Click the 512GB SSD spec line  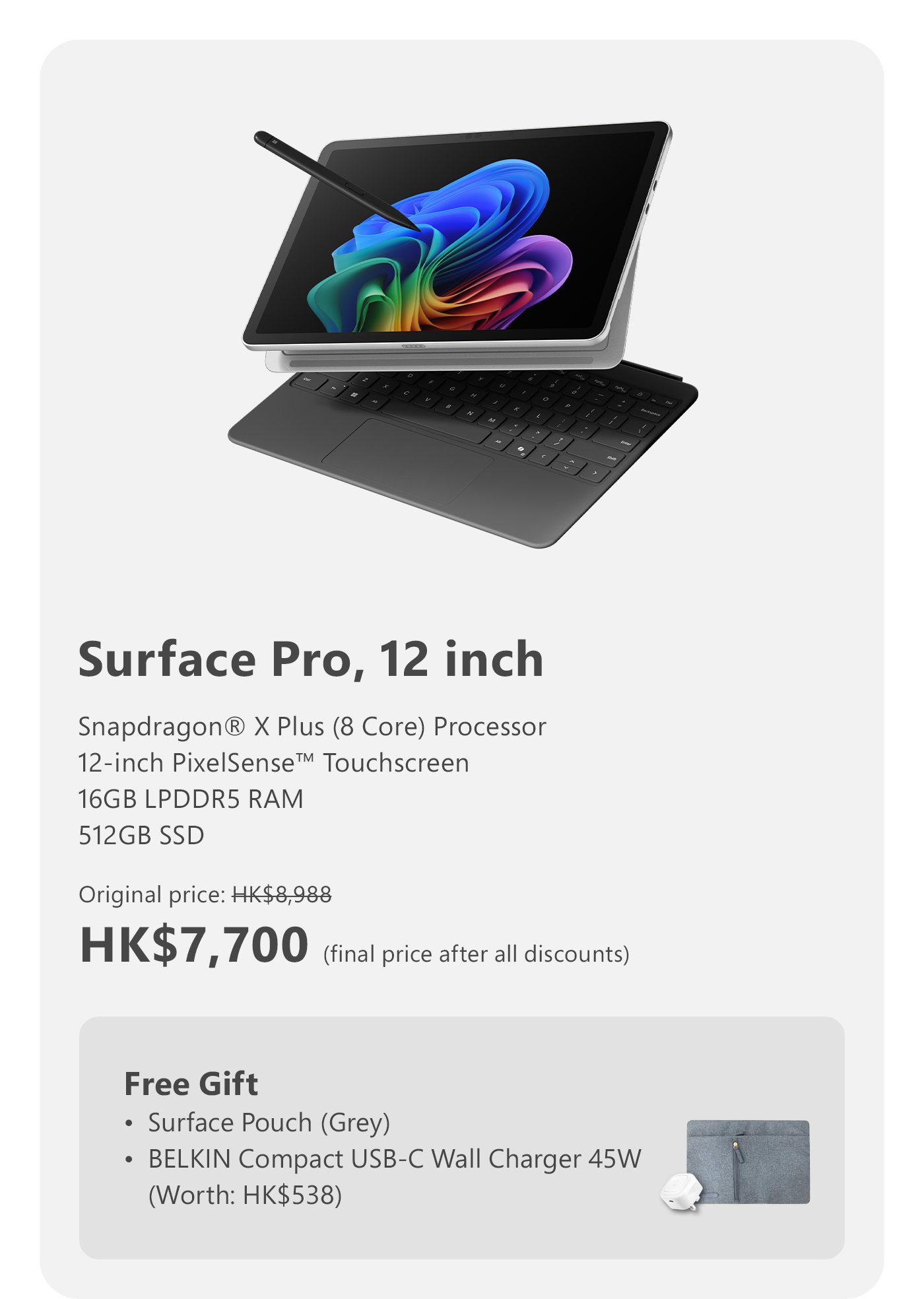click(x=141, y=836)
